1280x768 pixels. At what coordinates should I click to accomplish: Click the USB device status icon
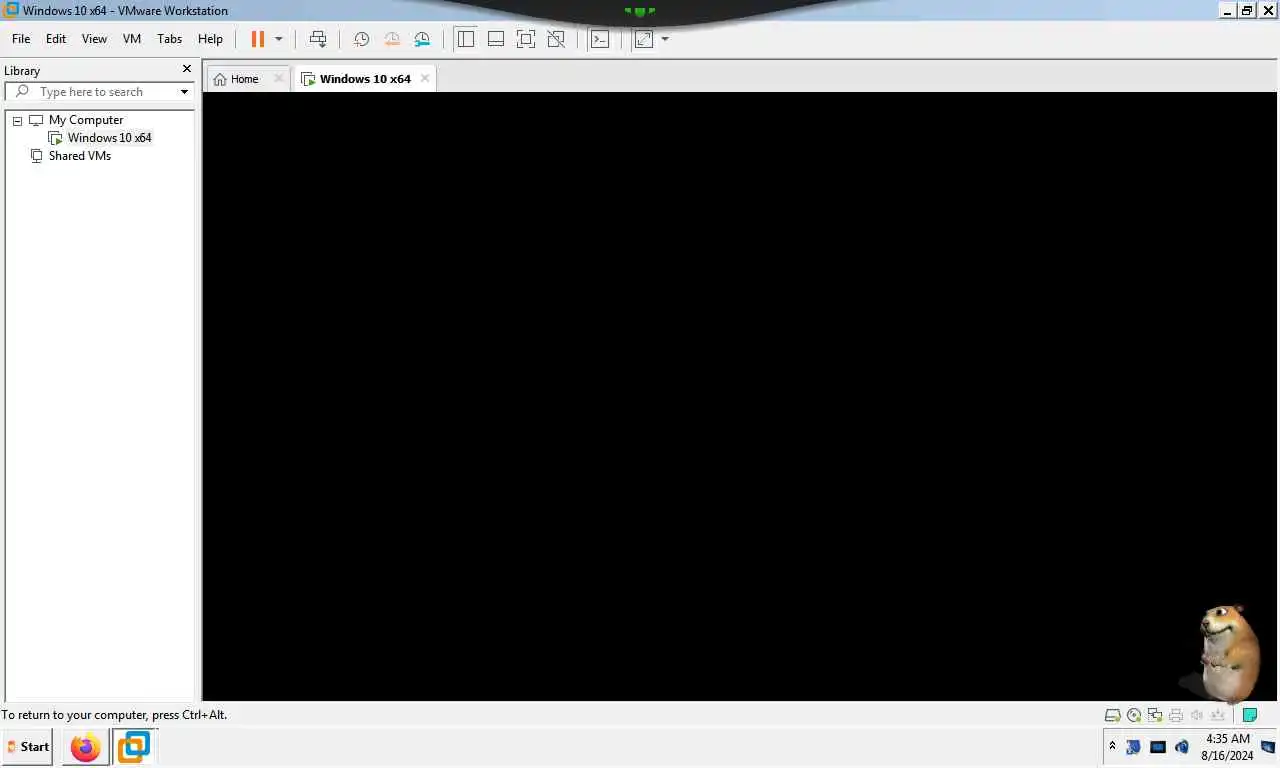[x=1218, y=715]
